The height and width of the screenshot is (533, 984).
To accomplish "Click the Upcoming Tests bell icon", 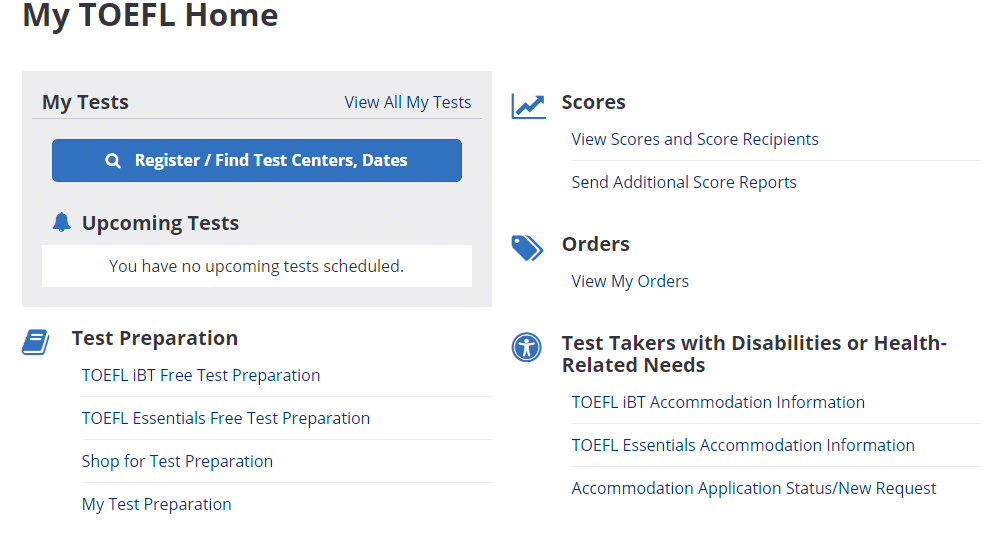I will (x=62, y=222).
